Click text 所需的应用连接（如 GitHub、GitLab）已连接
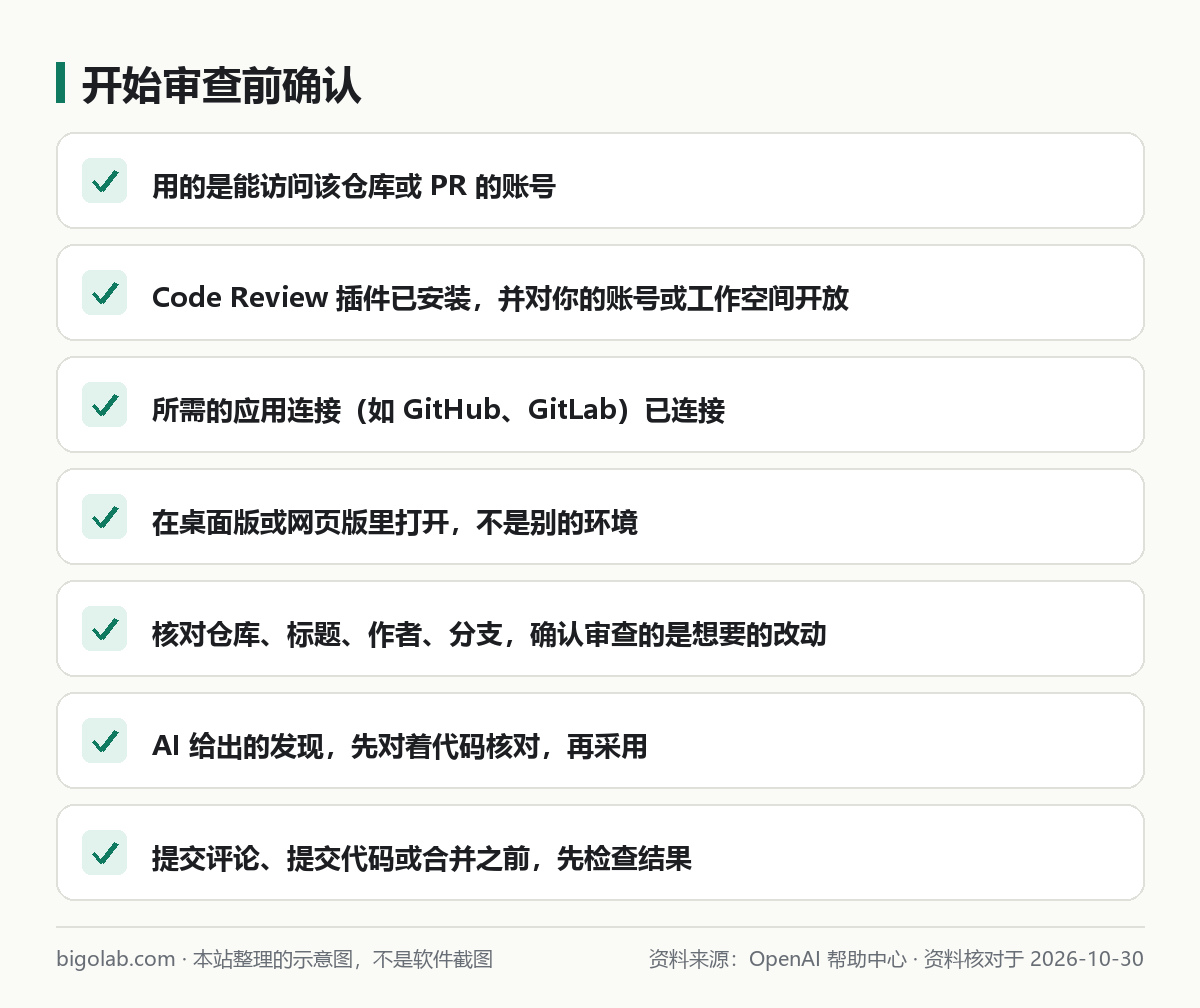 tap(438, 410)
